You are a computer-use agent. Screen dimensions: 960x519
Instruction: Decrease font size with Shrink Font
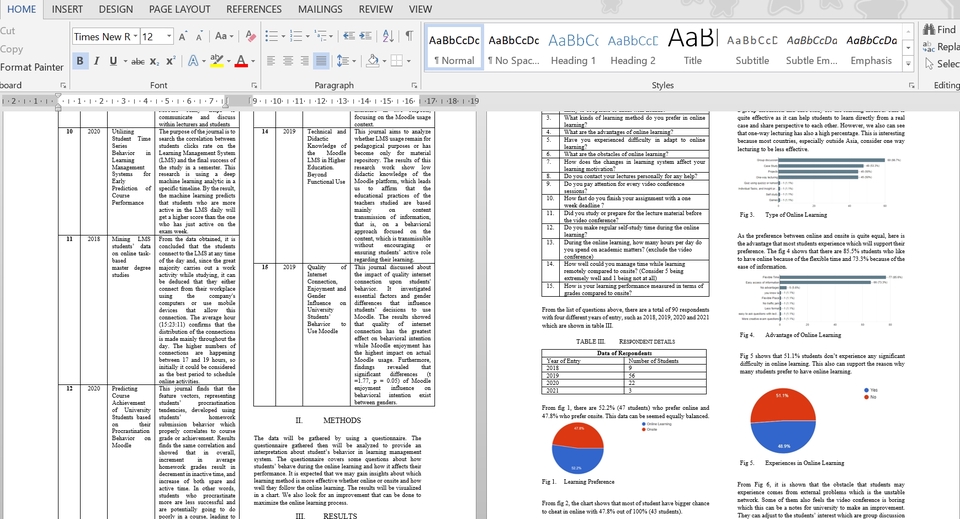click(x=199, y=37)
